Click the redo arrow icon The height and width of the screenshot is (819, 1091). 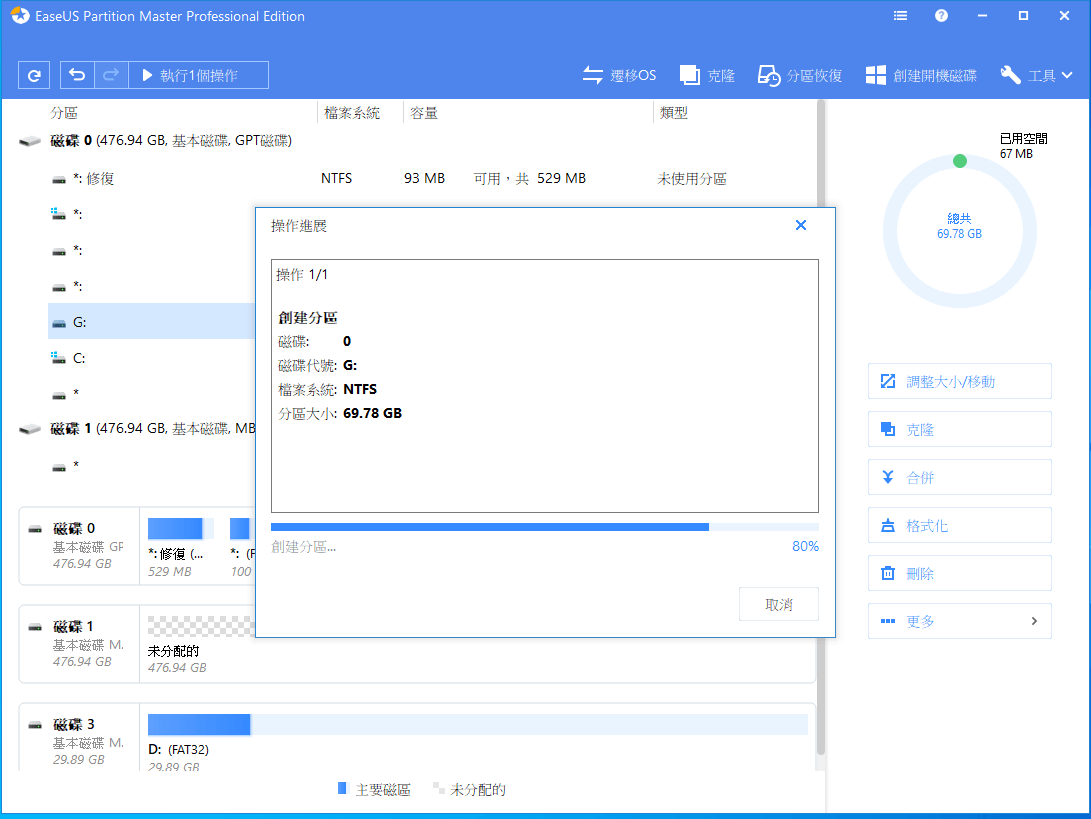point(110,75)
